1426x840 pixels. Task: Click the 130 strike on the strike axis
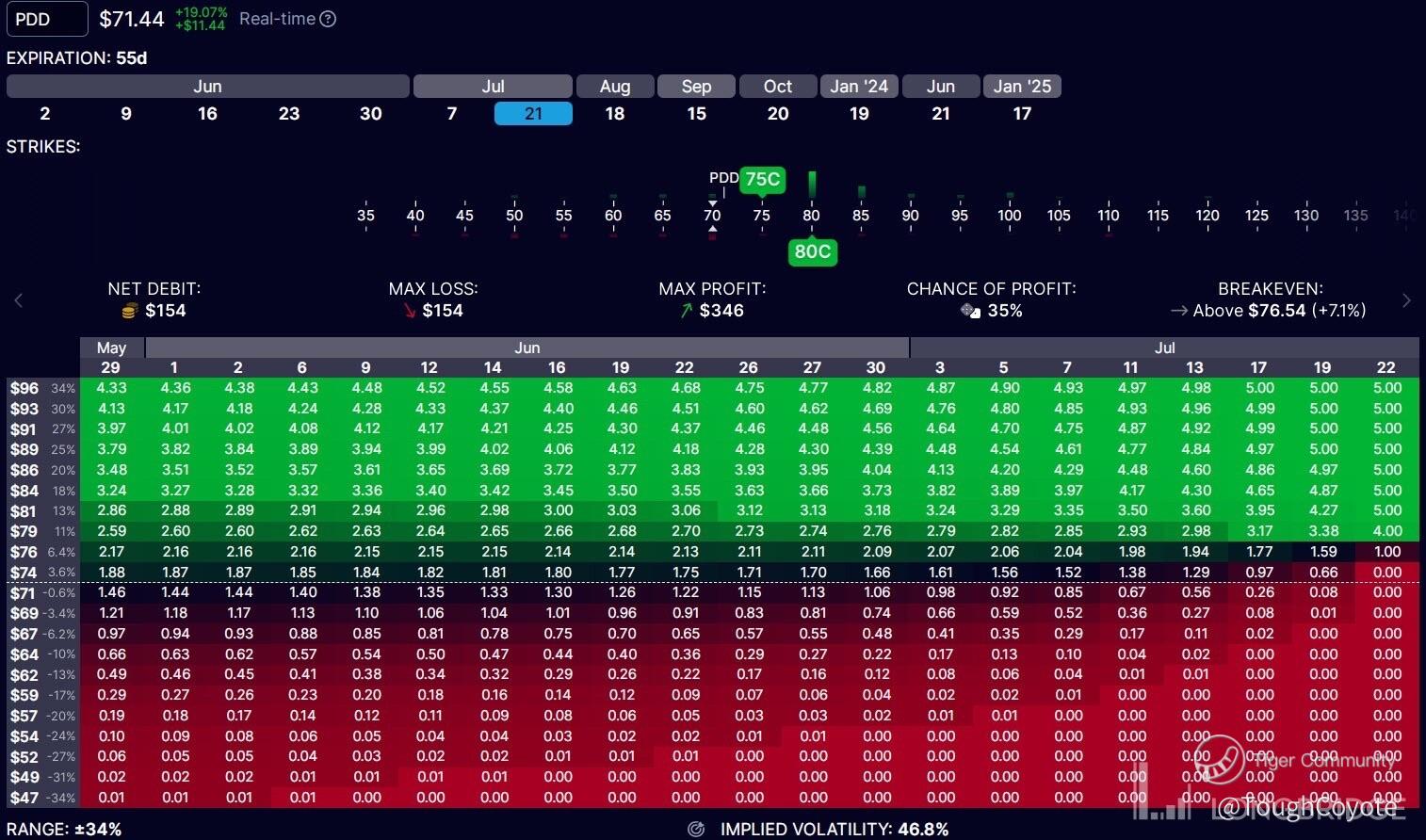coord(1306,216)
